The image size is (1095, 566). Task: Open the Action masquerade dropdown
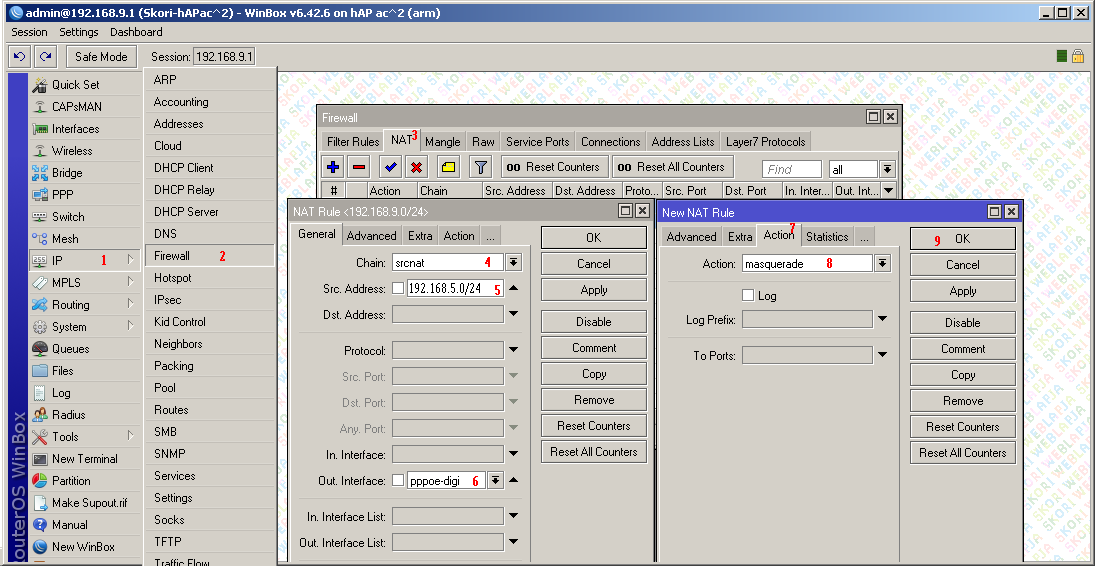point(882,264)
